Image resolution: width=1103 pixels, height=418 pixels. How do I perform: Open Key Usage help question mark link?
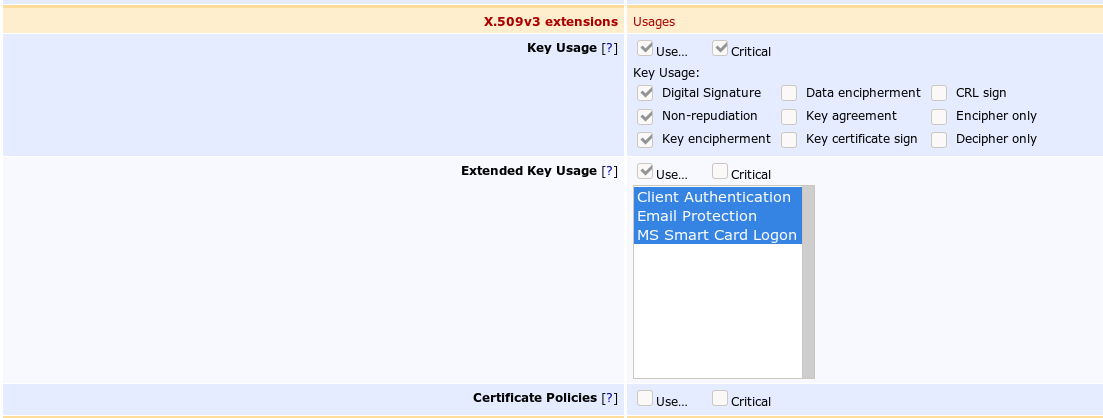[x=609, y=48]
